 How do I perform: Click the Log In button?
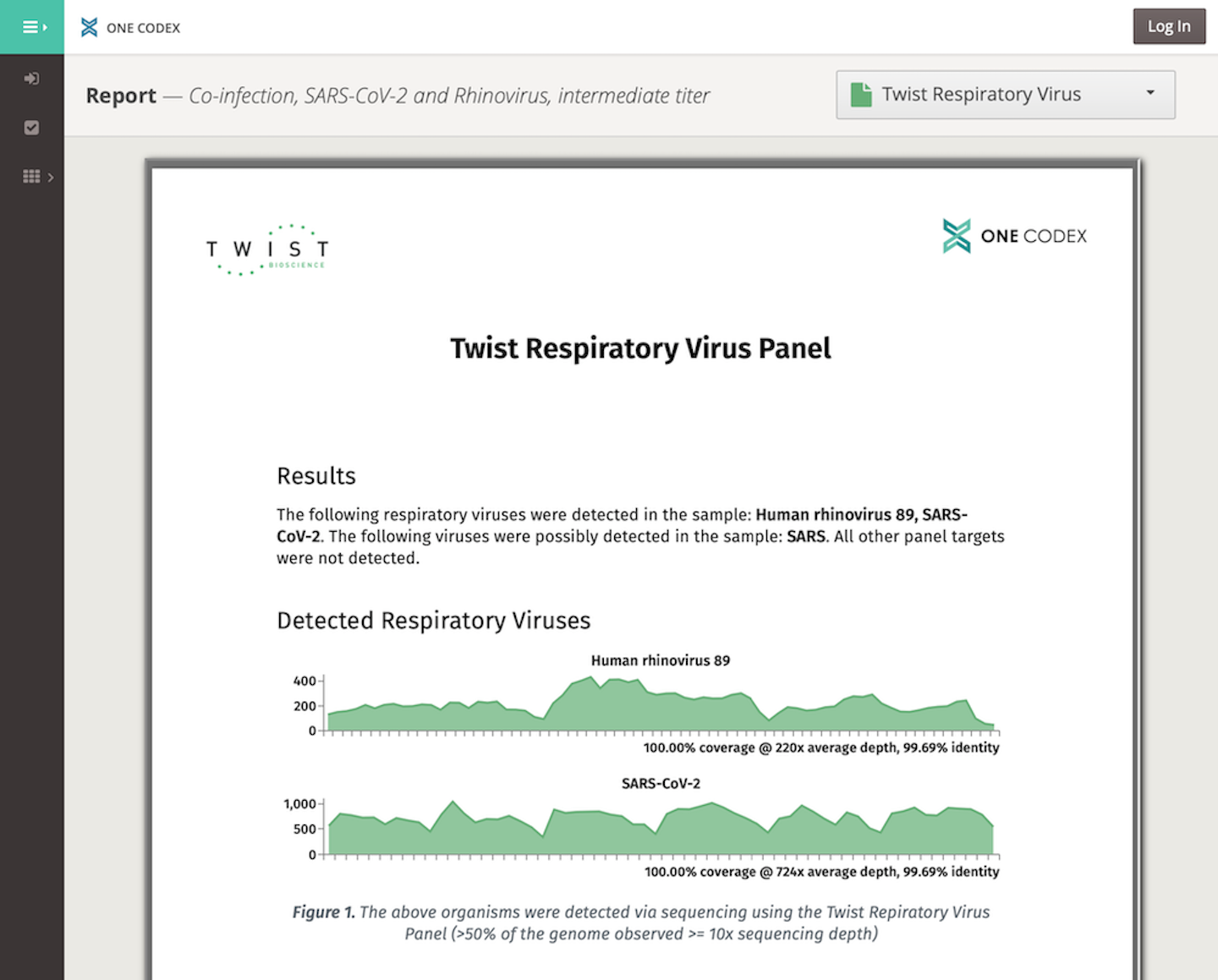pyautogui.click(x=1169, y=26)
